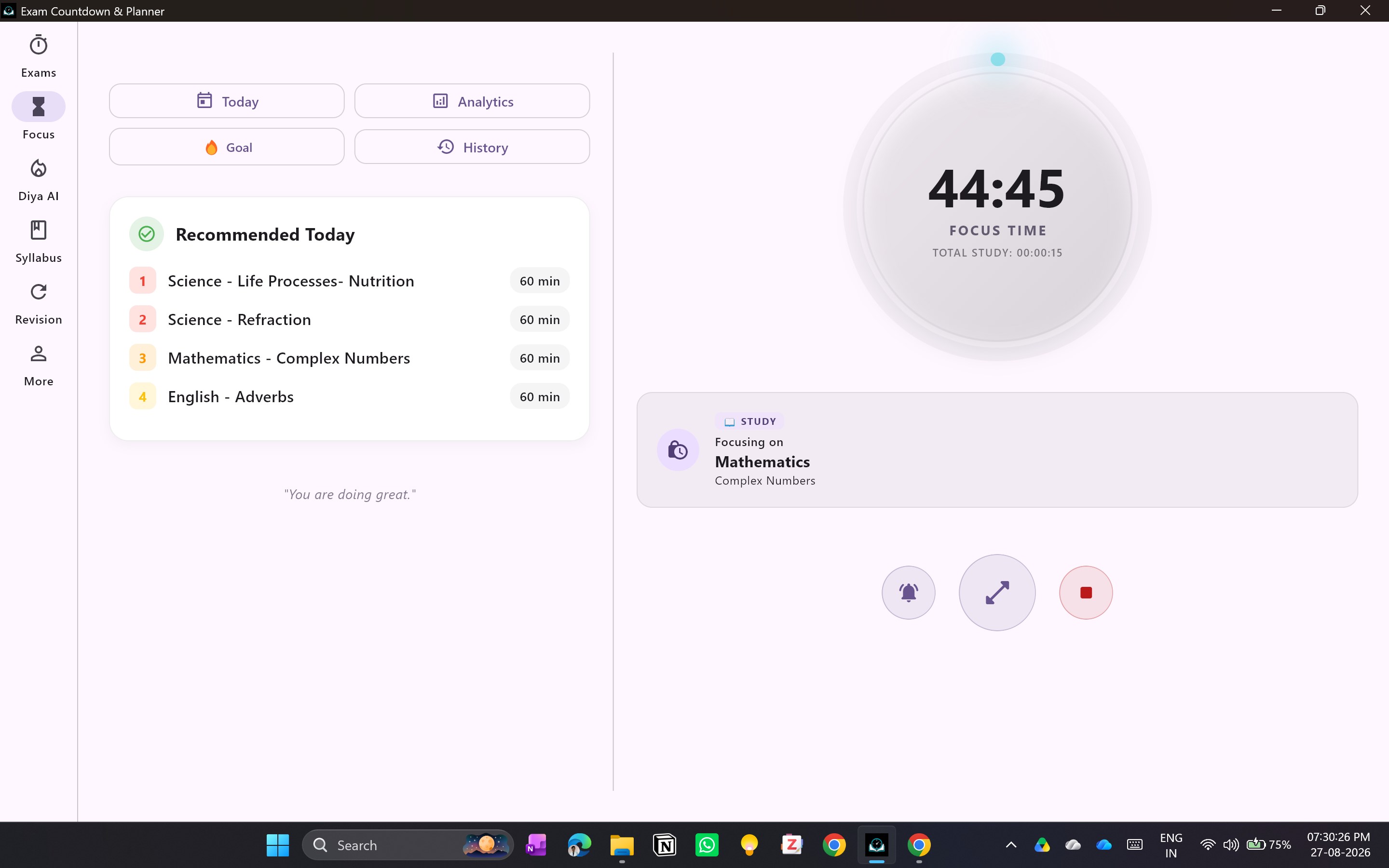
Task: Open the Mathematics study subject card
Action: coord(997,449)
